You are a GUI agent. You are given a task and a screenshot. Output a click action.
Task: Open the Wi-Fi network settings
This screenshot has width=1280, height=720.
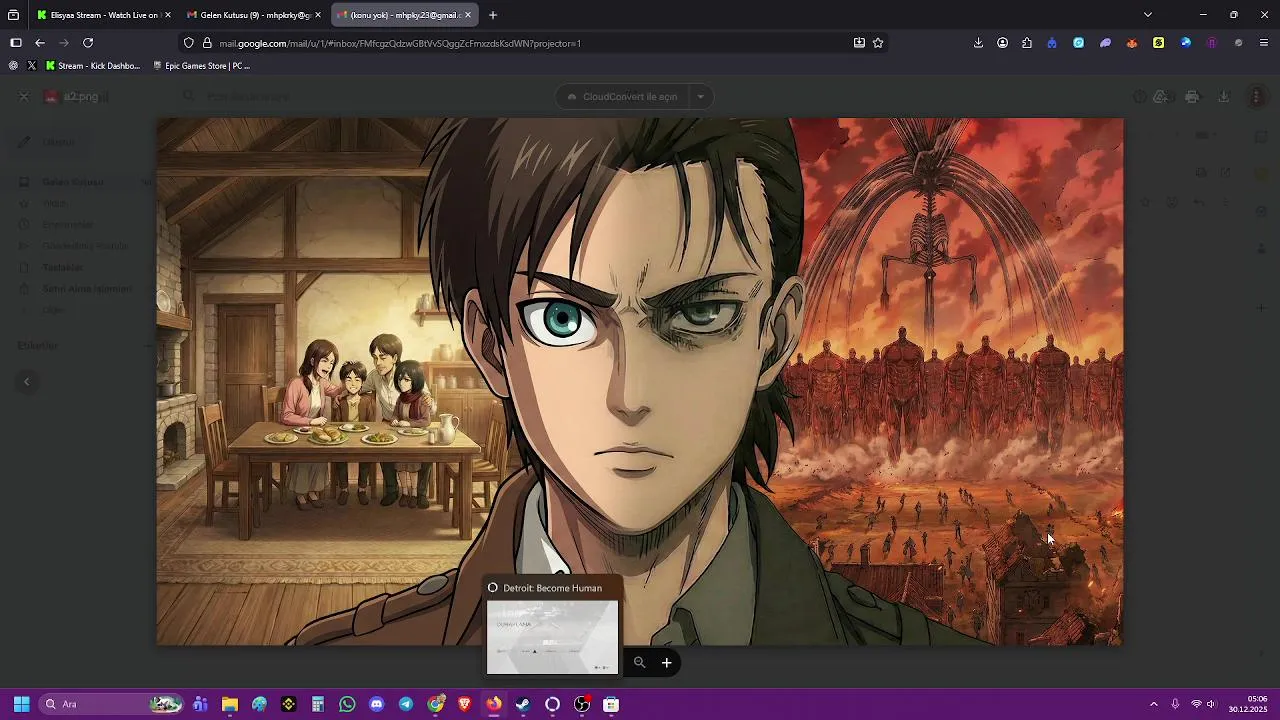point(1196,704)
